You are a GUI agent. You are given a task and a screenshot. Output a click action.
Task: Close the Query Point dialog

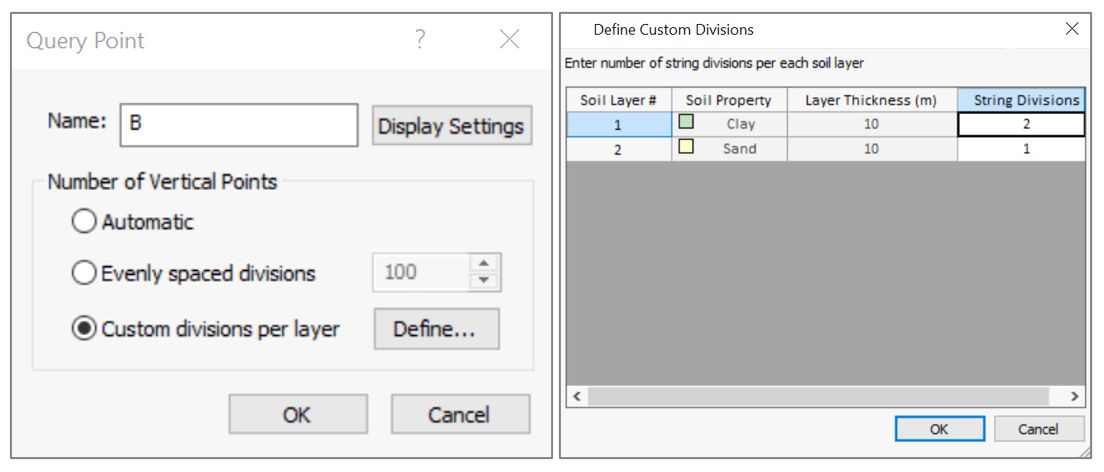509,40
